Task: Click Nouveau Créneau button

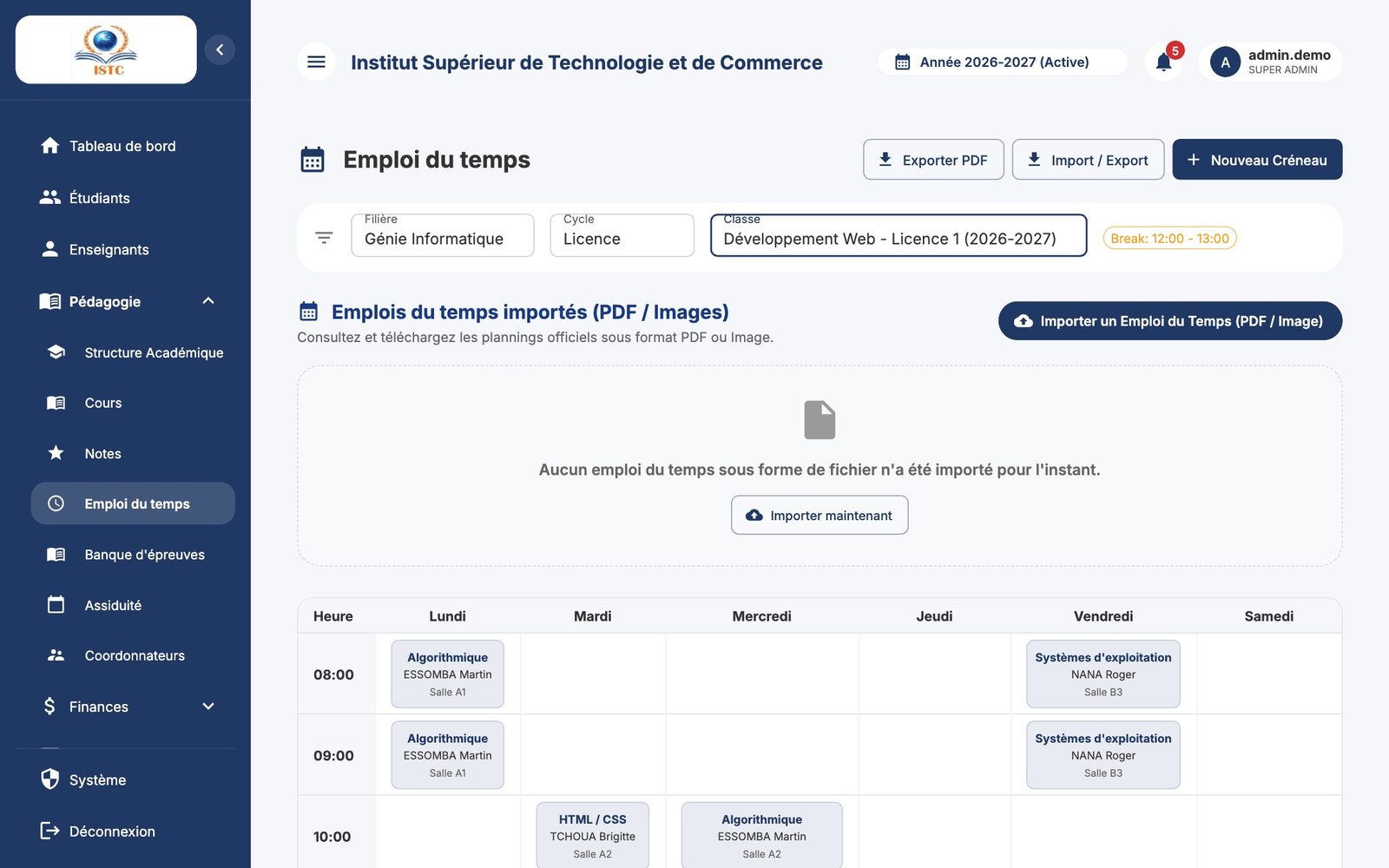Action: click(1257, 160)
